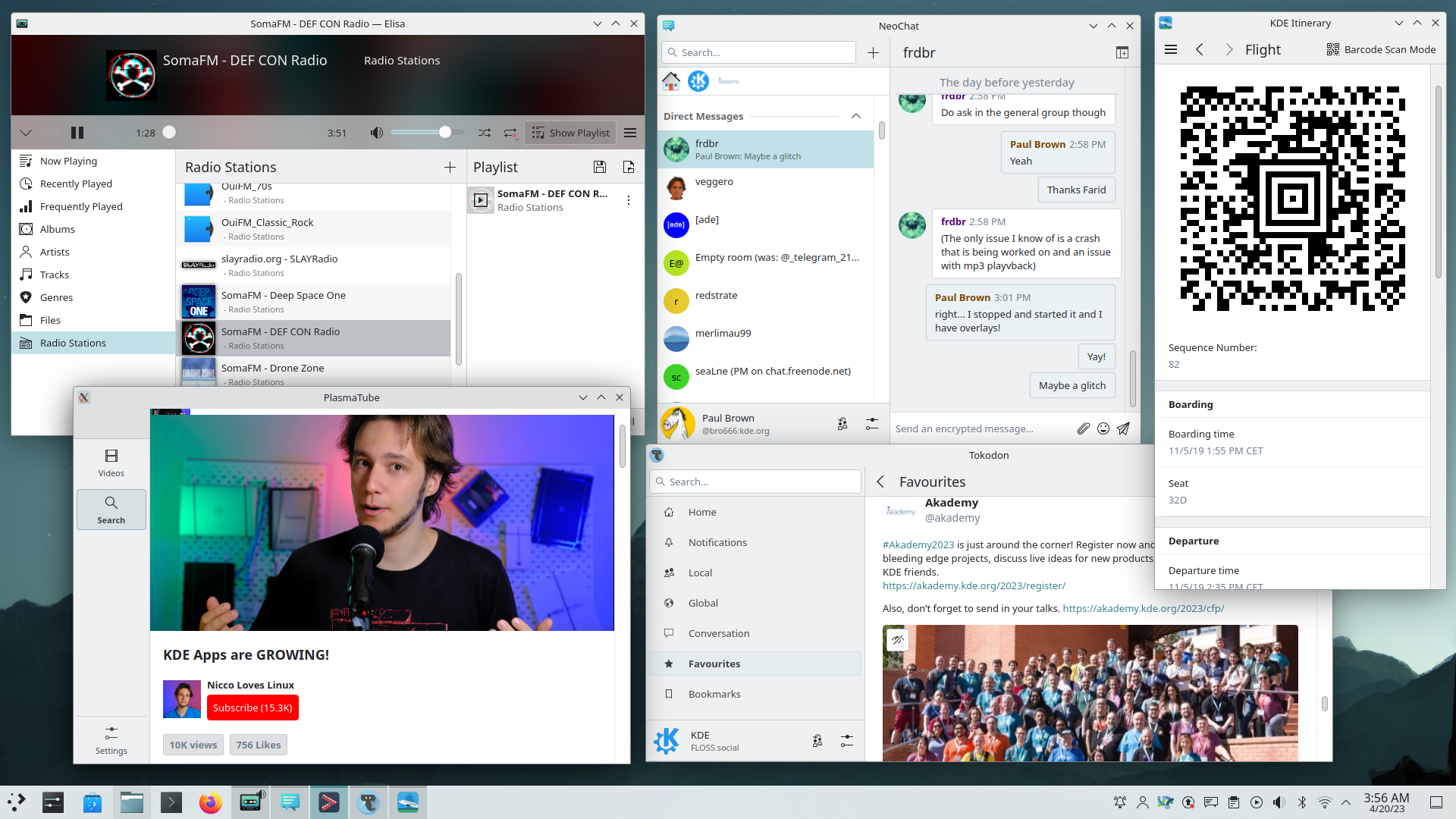Toggle the Favourites section in Tokodon
1456x819 pixels.
(714, 663)
